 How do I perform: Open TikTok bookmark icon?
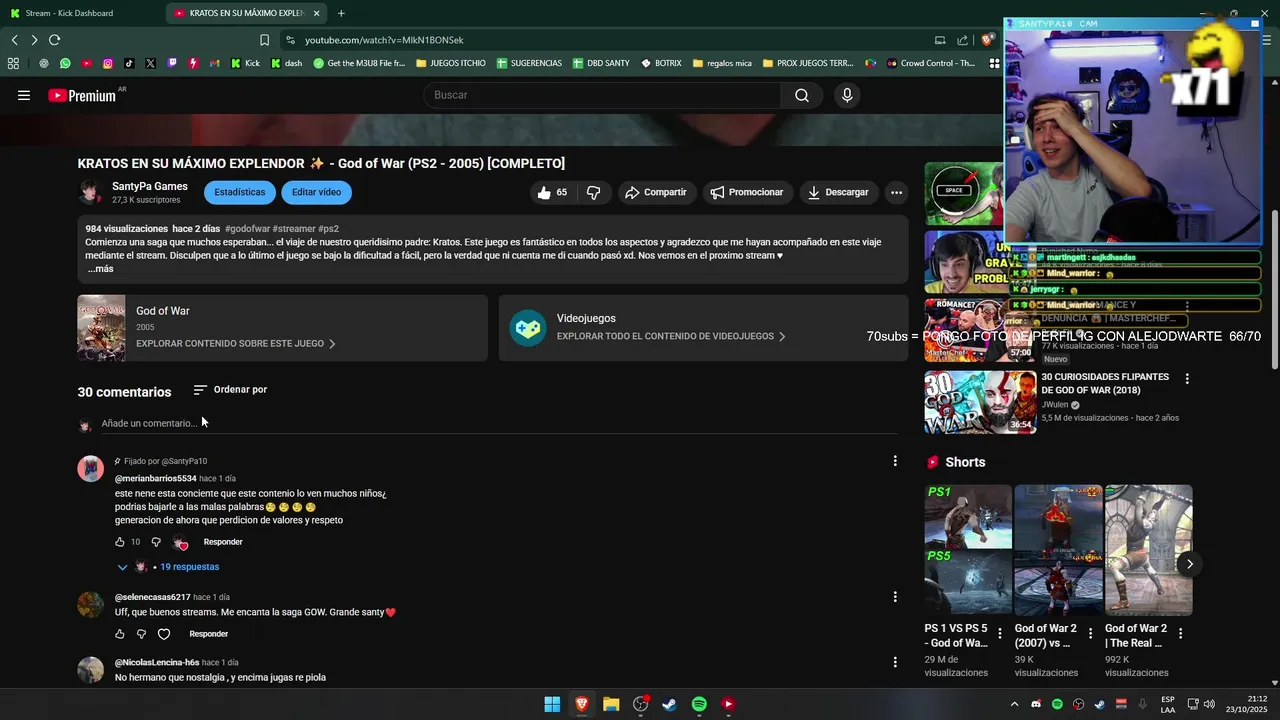point(129,63)
